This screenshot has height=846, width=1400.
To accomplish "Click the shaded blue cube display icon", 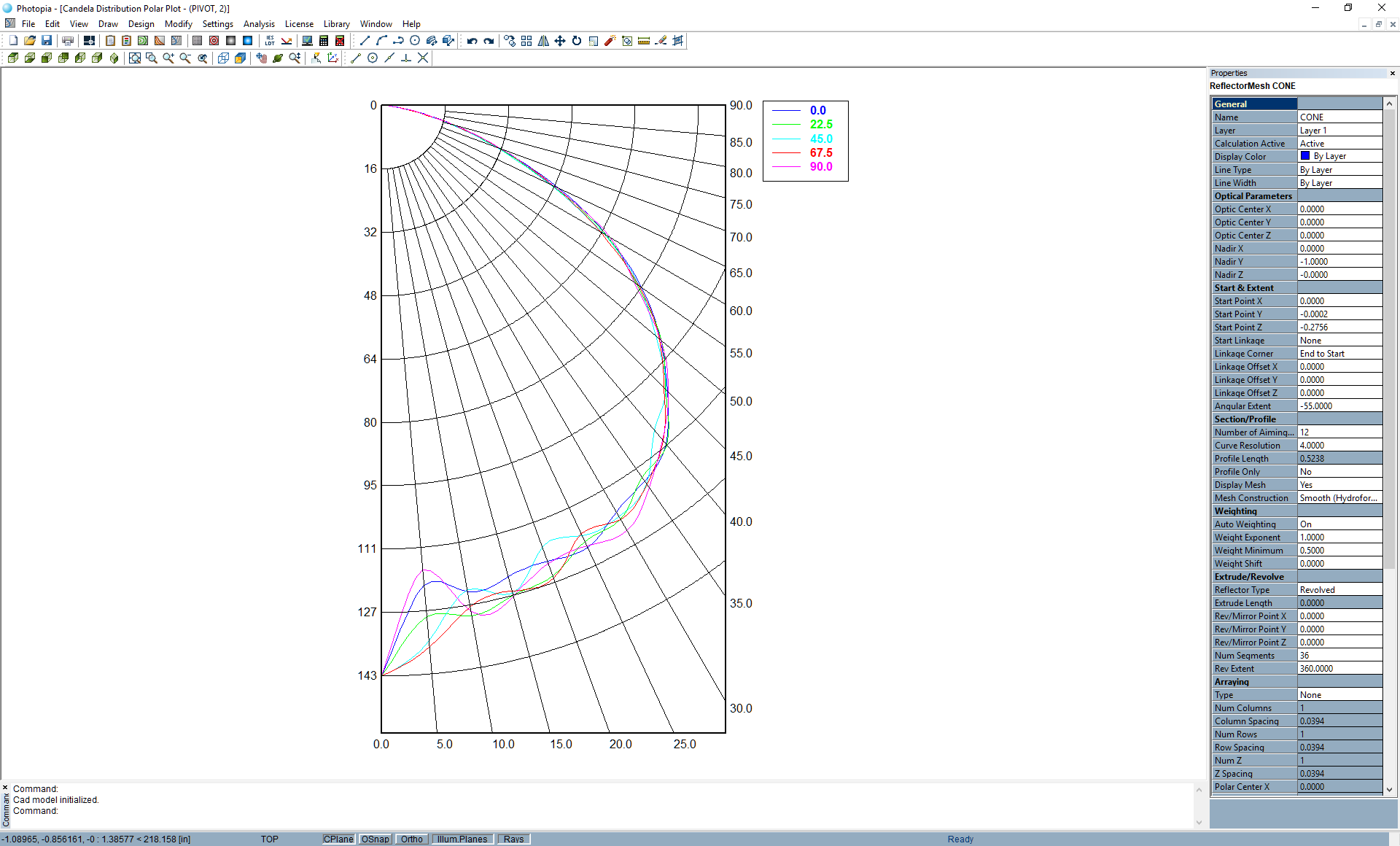I will [x=240, y=58].
